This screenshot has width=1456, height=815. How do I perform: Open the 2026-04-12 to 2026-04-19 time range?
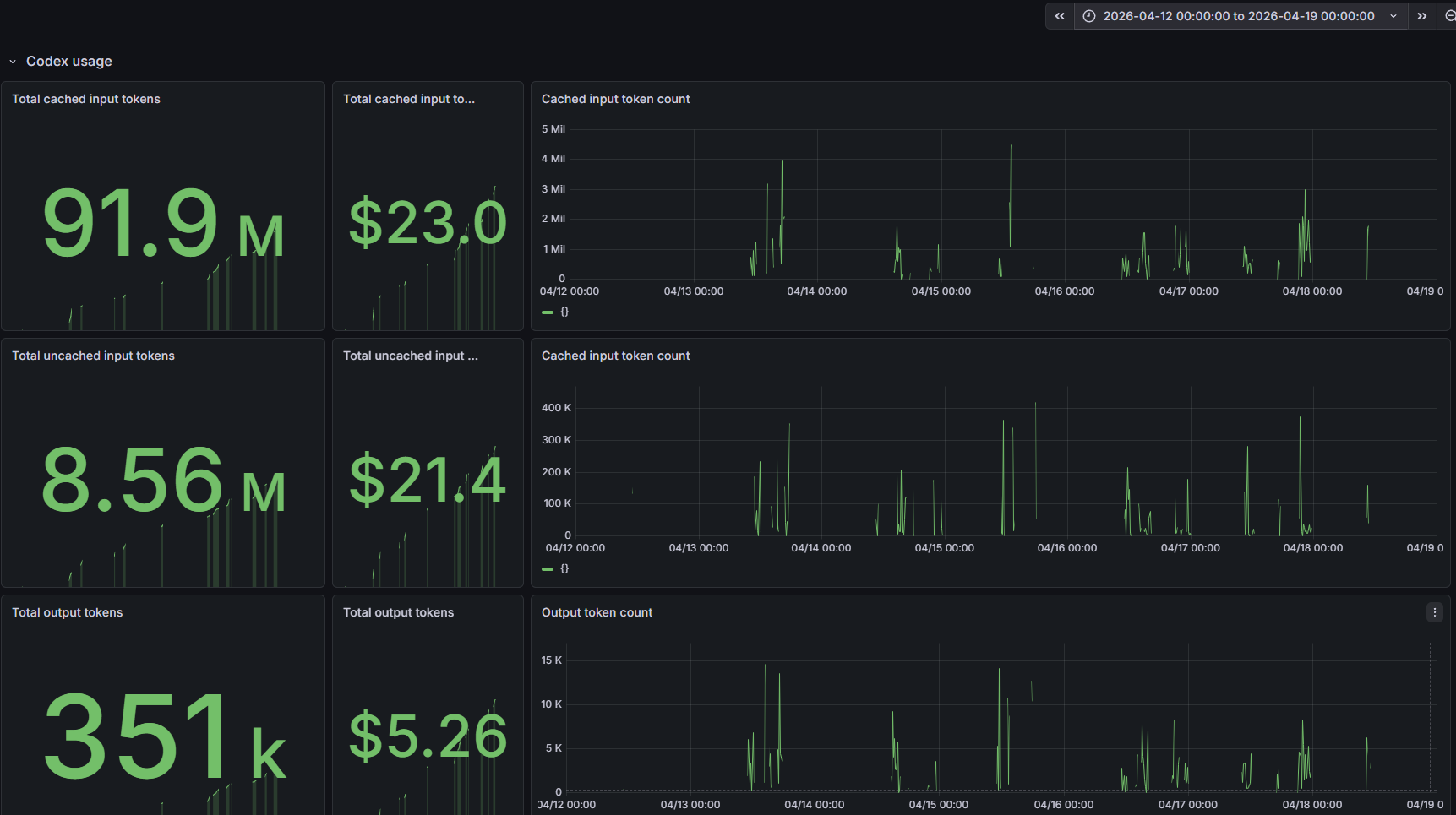1238,16
